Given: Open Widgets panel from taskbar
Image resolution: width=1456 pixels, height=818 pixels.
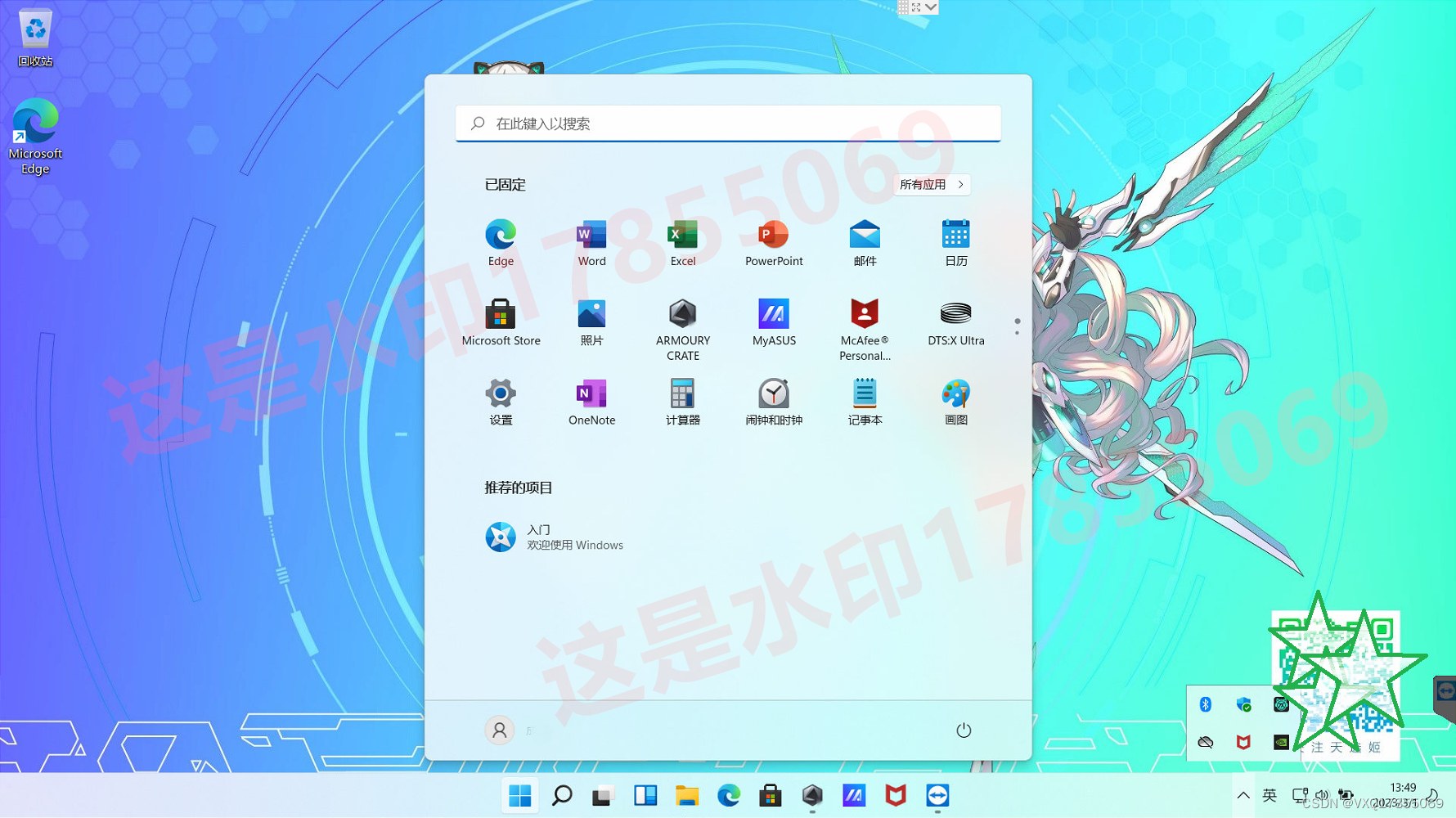Looking at the screenshot, I should pos(645,795).
